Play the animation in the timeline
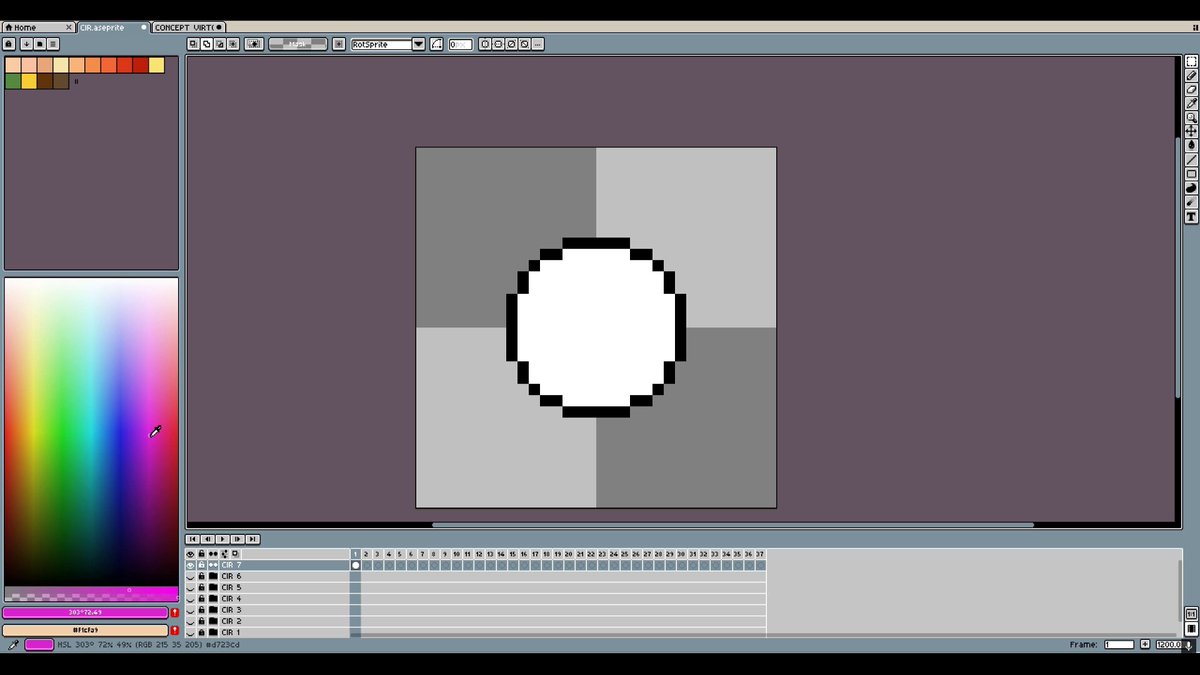This screenshot has width=1200, height=675. click(x=223, y=539)
